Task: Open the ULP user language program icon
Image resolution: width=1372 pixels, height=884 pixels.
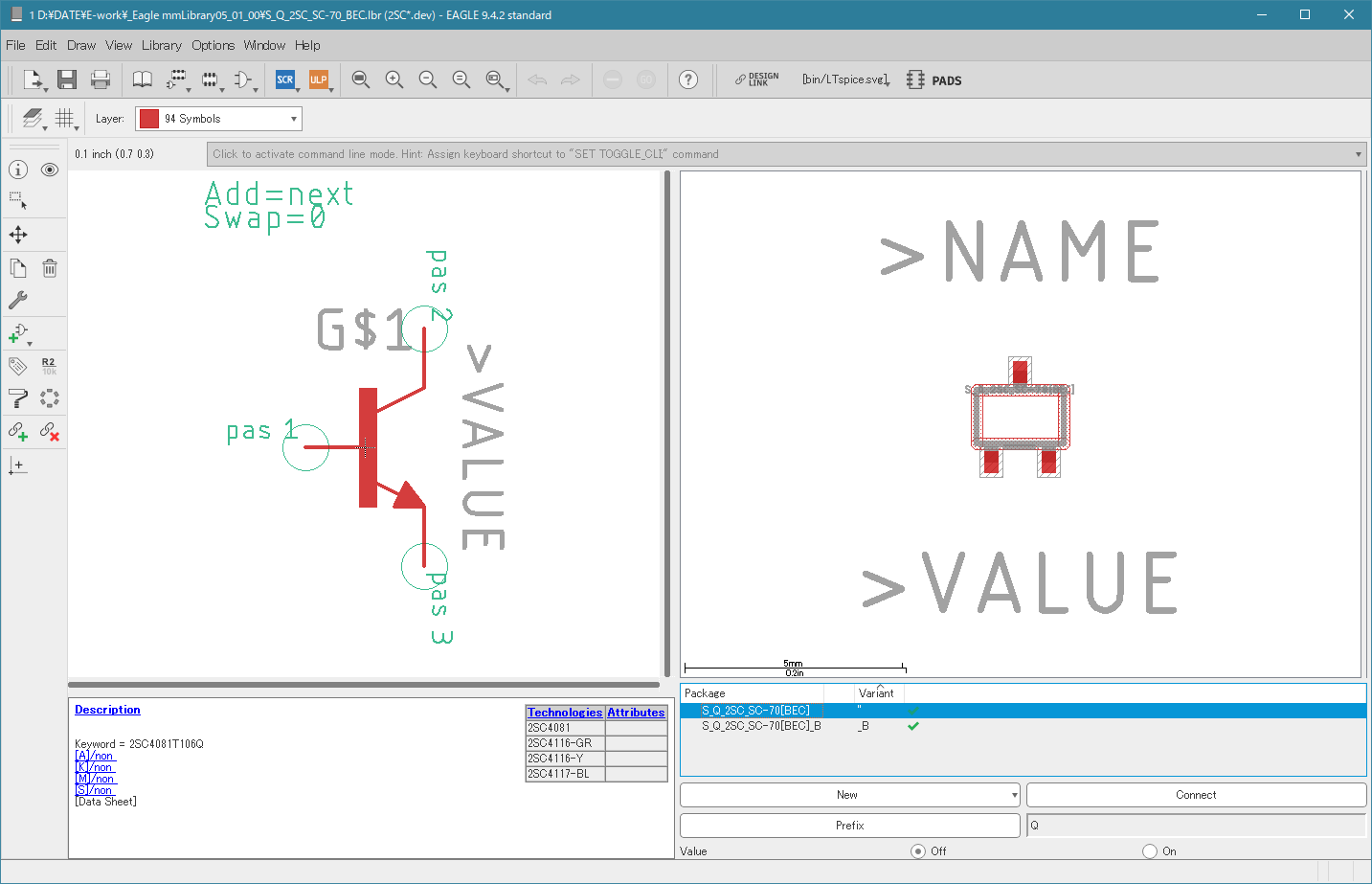Action: click(x=319, y=79)
